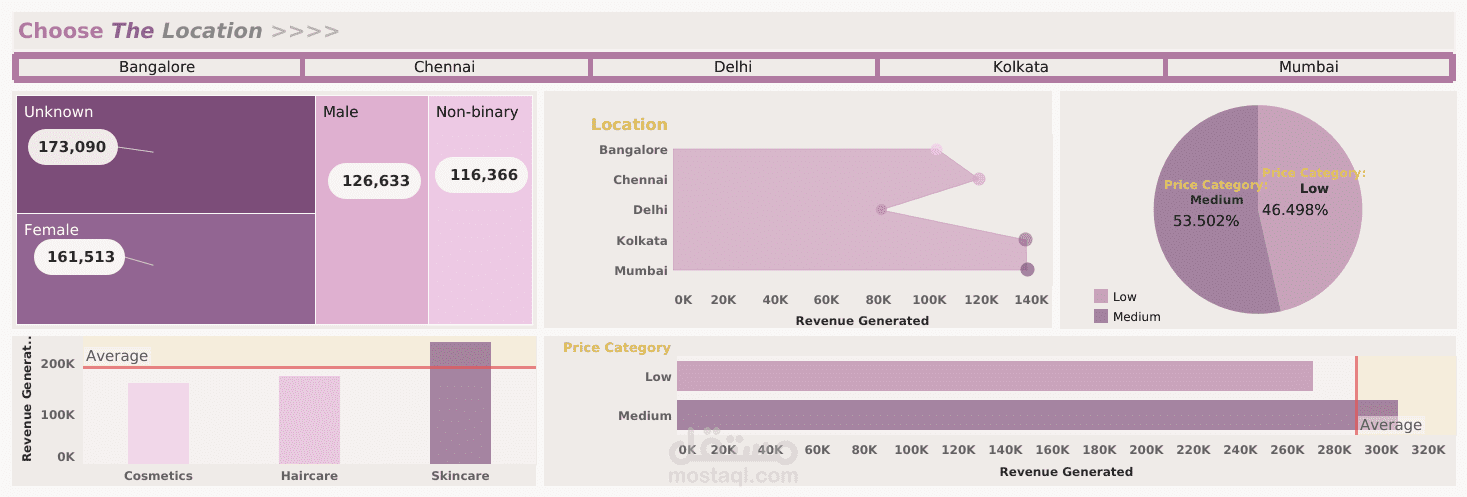Click the Cosmetics axis label
Viewport: 1467px width, 497px height.
158,476
